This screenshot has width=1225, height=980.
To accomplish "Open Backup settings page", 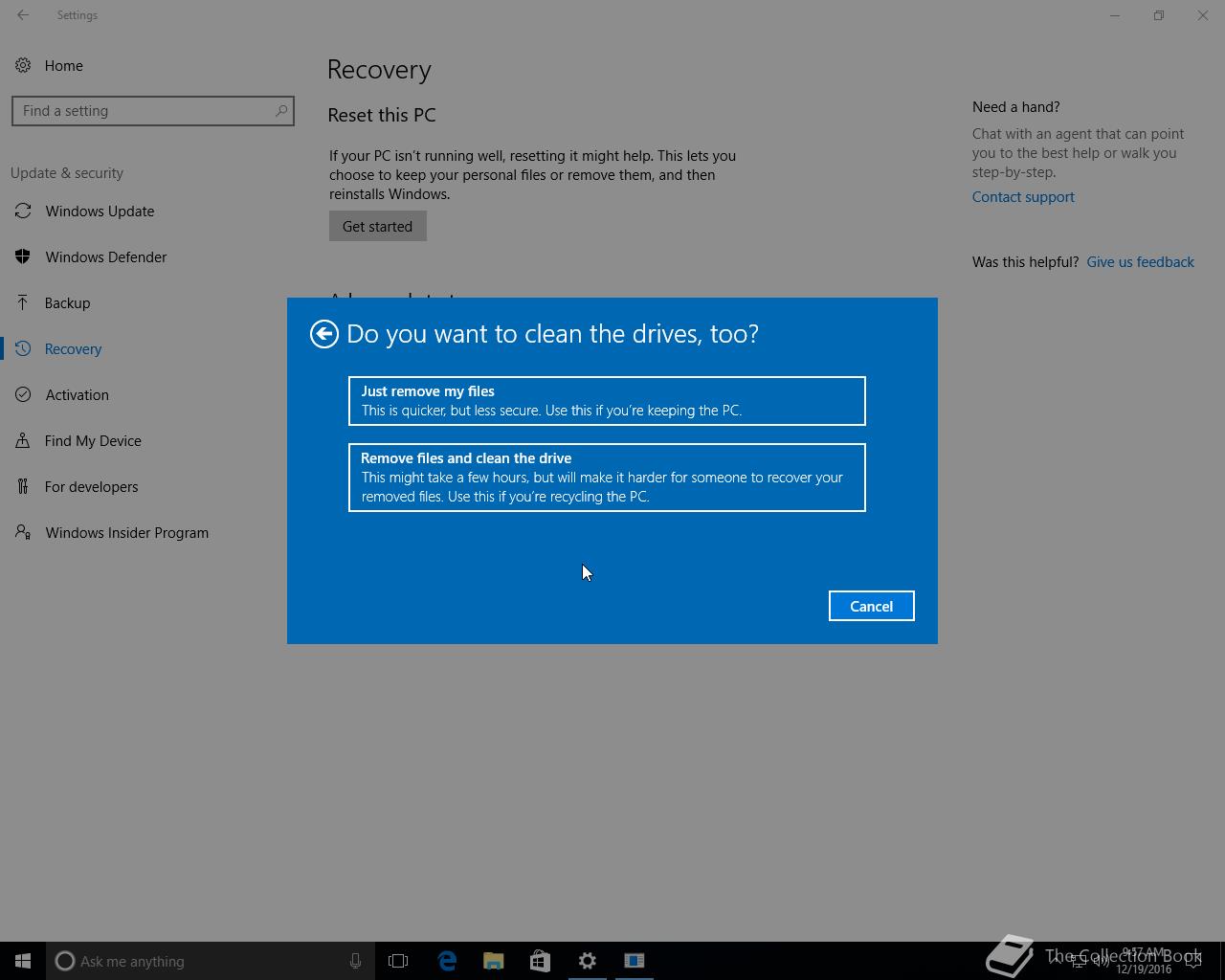I will pos(67,303).
